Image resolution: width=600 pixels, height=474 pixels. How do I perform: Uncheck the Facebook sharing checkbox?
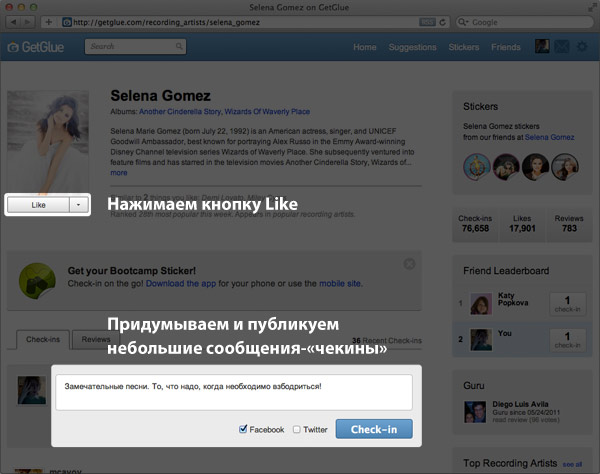[243, 429]
